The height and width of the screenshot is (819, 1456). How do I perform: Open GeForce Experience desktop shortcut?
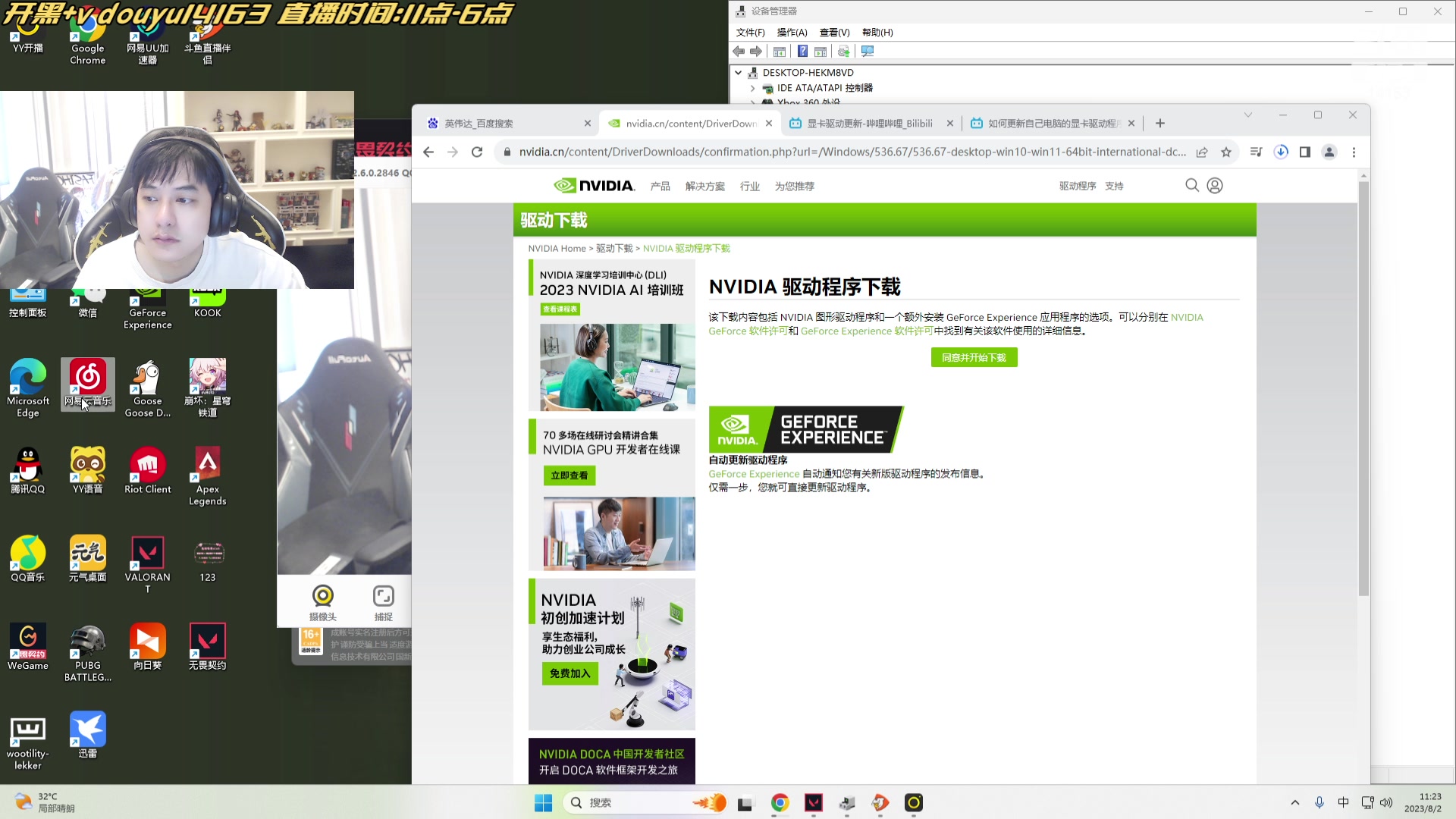point(148,309)
